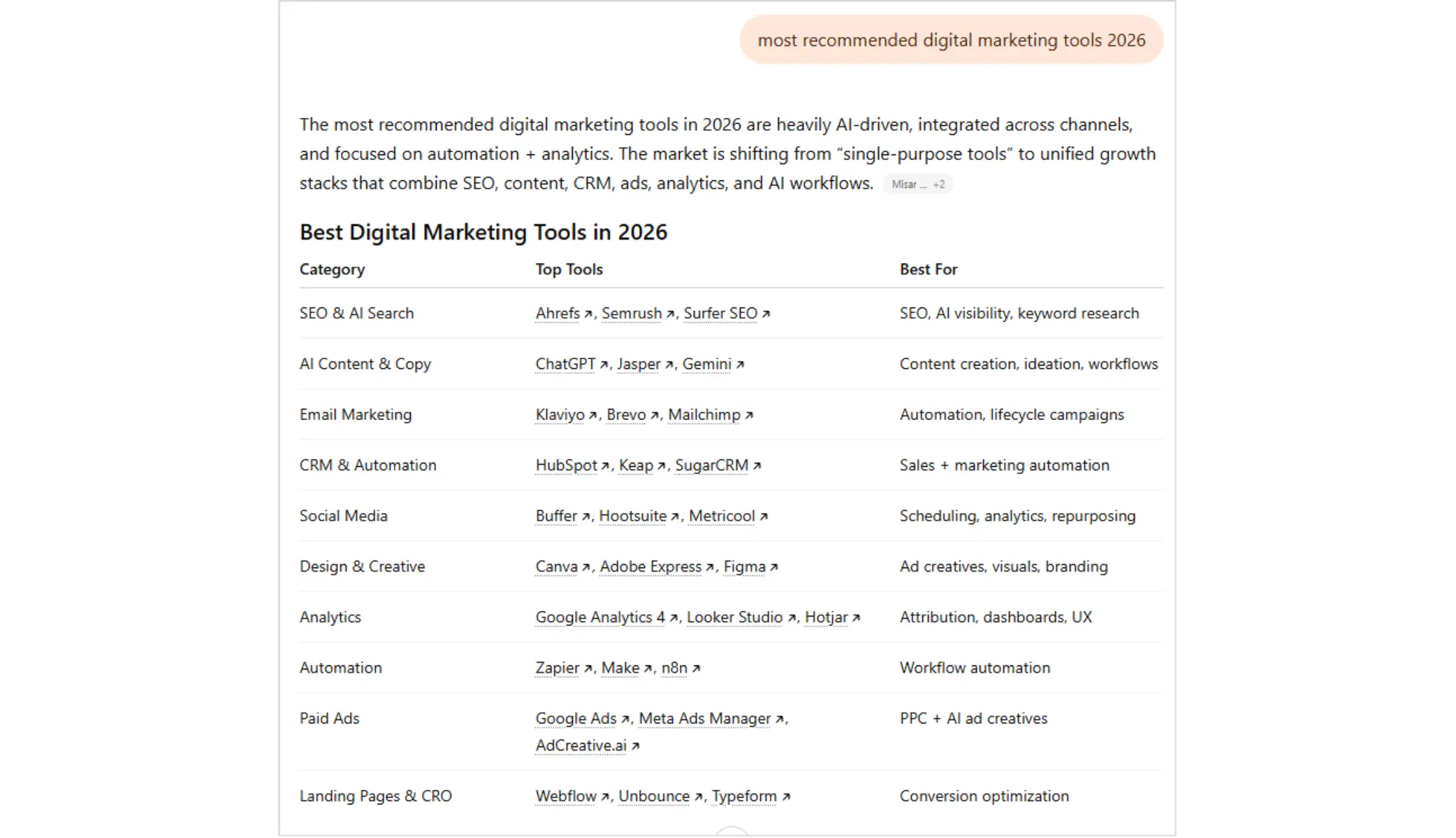Select the 'Landing Pages & CRO' category cell
This screenshot has width=1456, height=838.
(x=375, y=796)
